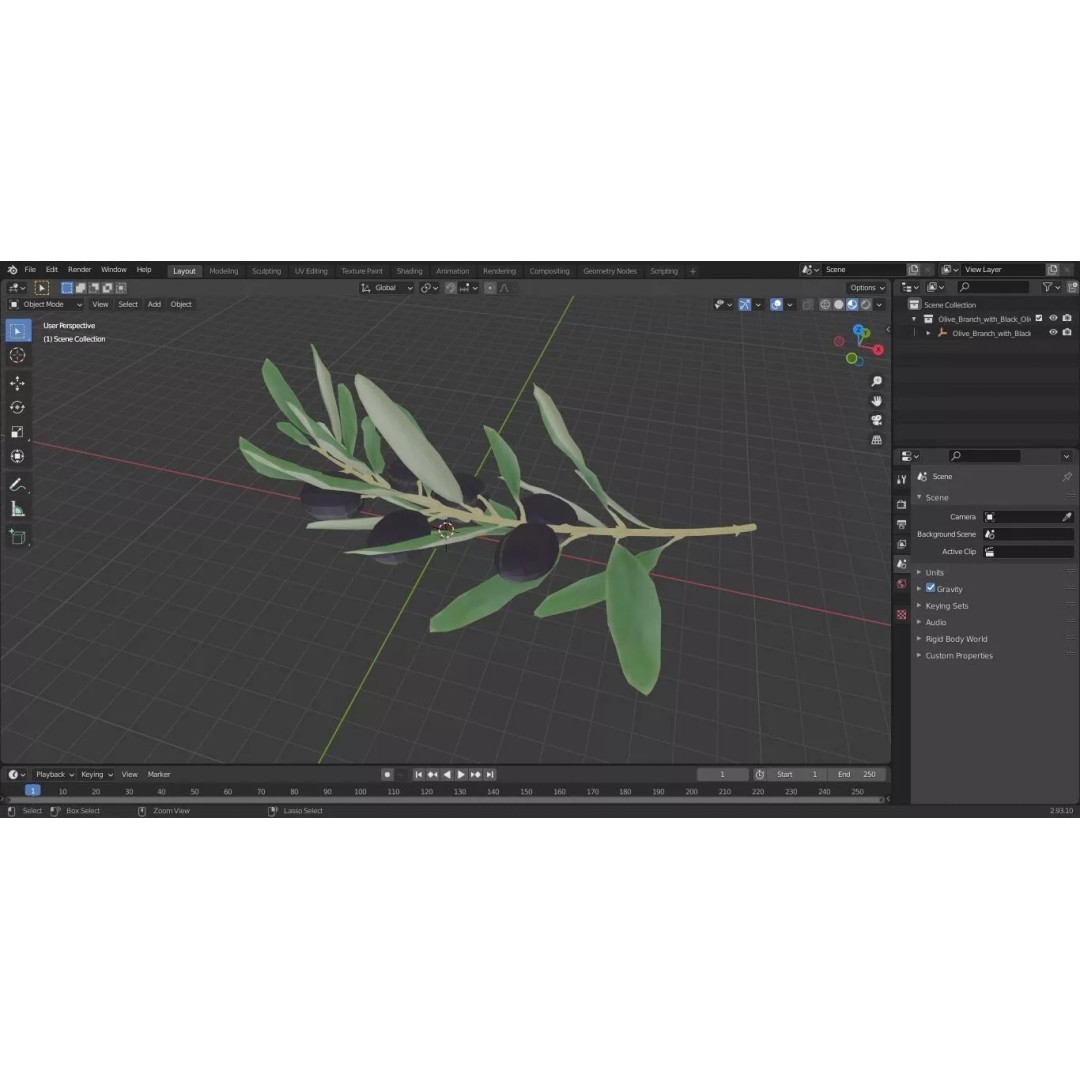Jump to the timeline end frame
This screenshot has width=1080, height=1080.
490,775
